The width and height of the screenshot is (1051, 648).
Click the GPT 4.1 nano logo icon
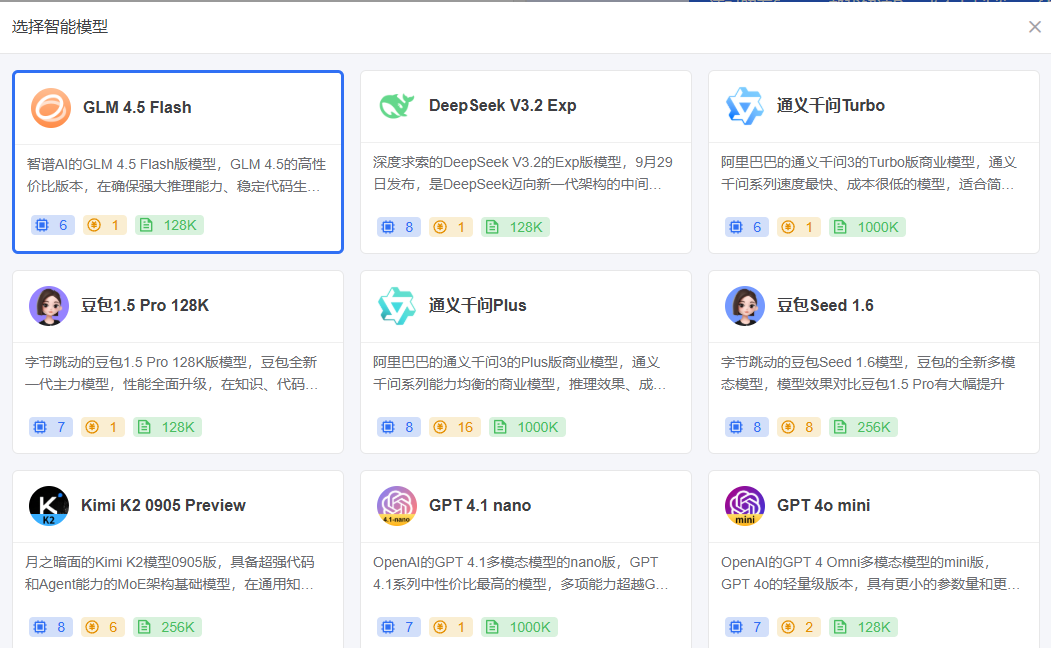tap(397, 506)
